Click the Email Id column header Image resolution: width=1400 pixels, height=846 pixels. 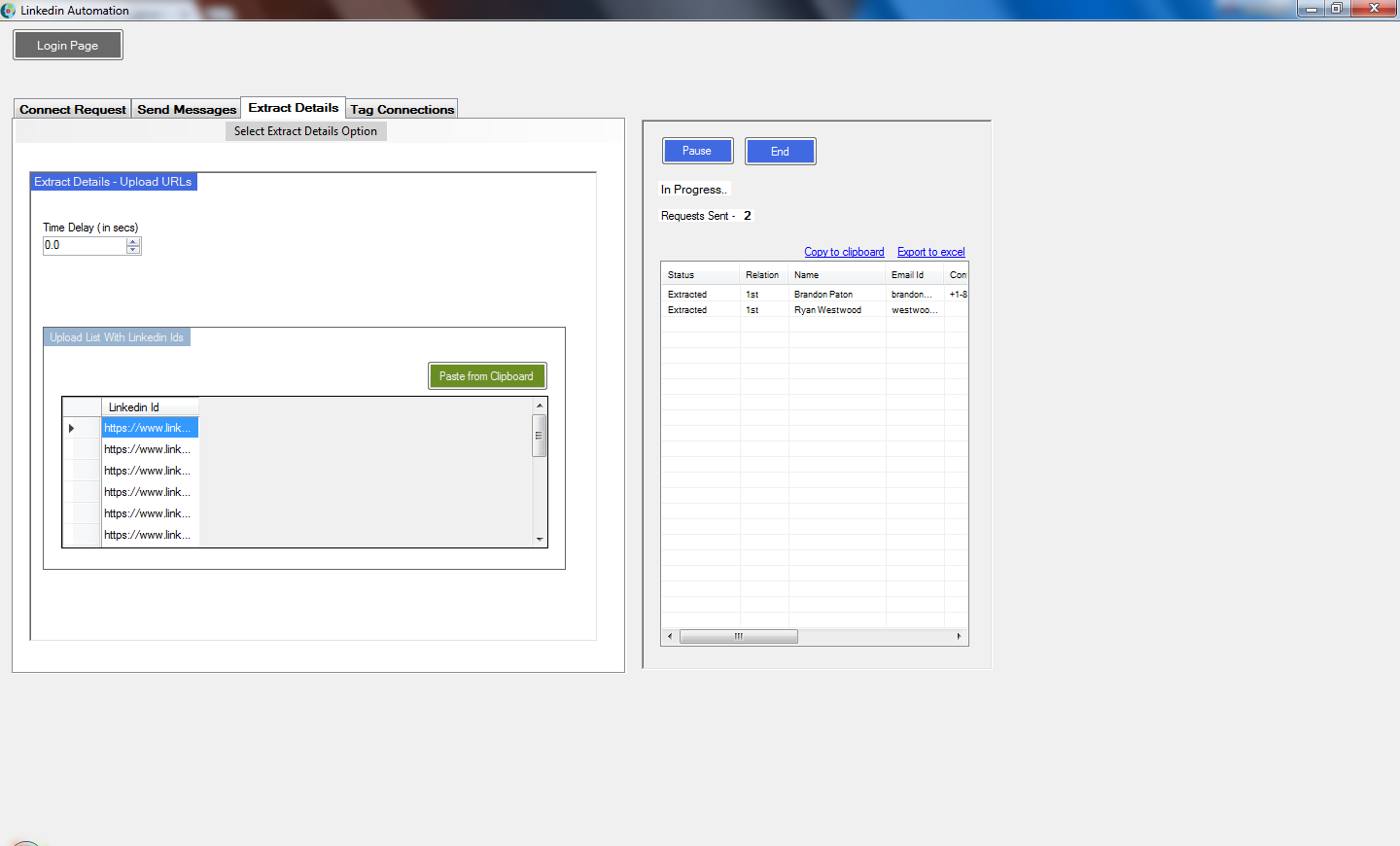[x=915, y=275]
